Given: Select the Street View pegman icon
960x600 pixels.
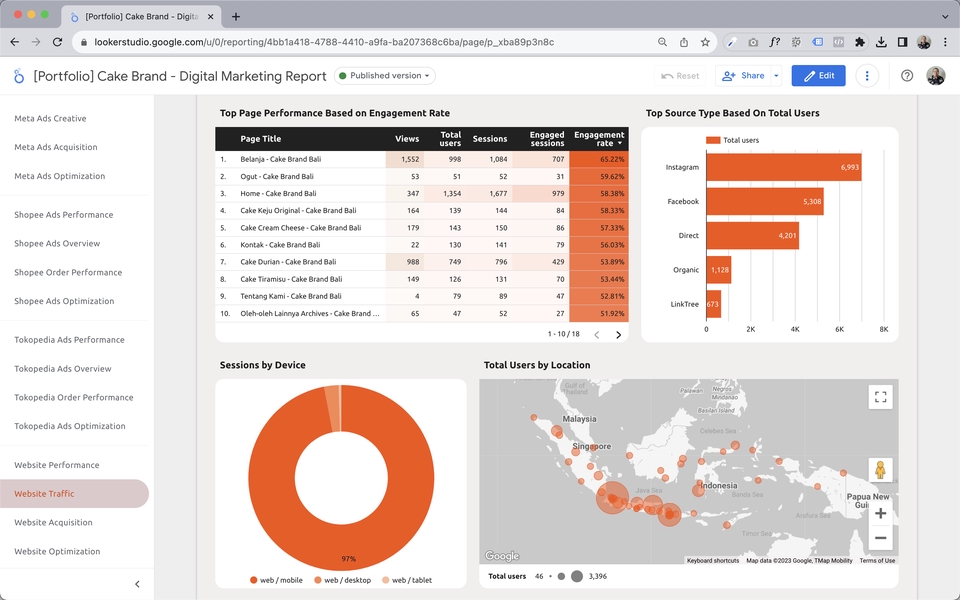Looking at the screenshot, I should point(880,470).
